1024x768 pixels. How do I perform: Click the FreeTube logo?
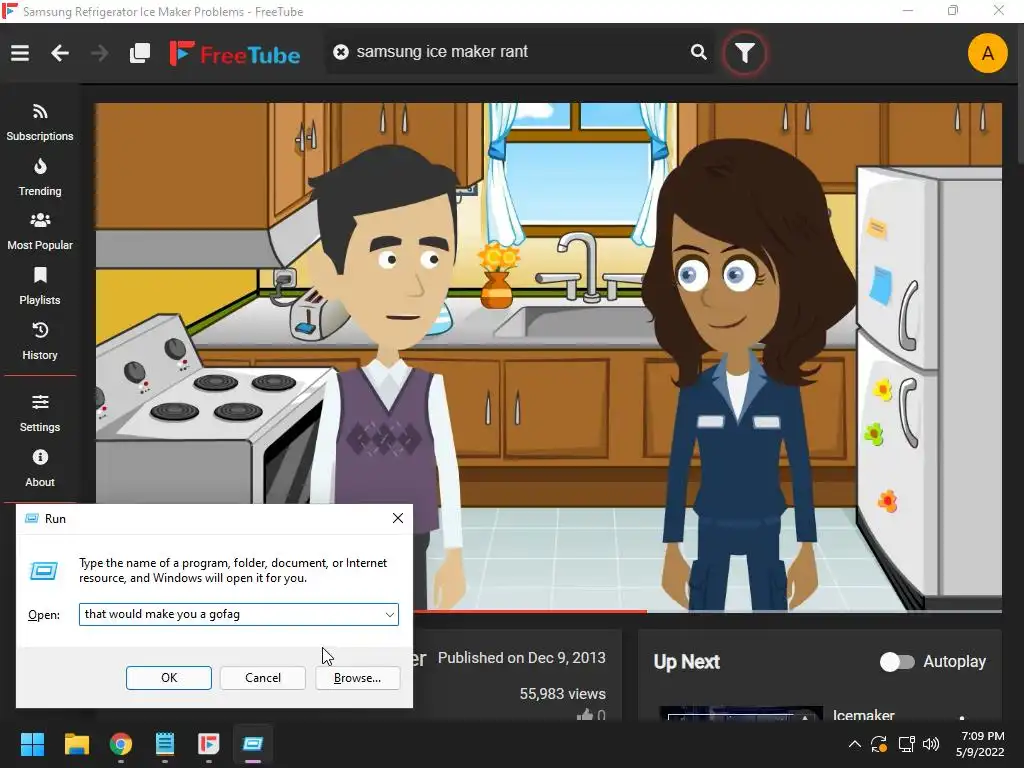pyautogui.click(x=234, y=54)
